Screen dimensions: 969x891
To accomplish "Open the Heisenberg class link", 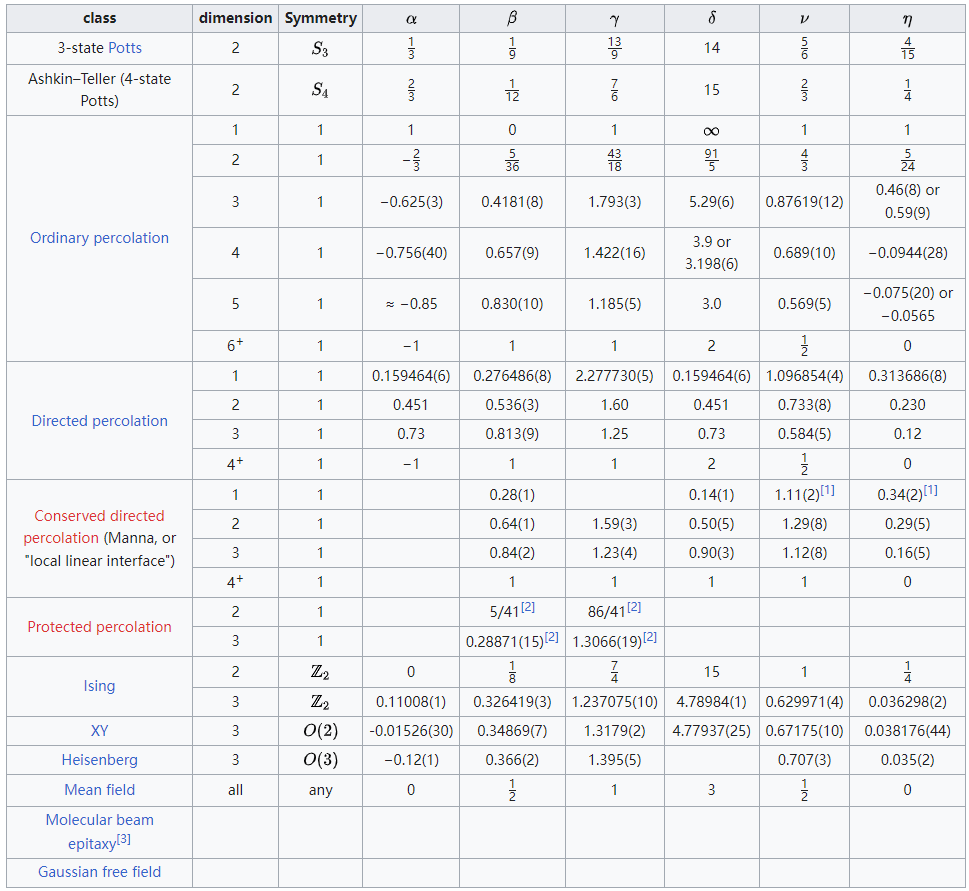I will click(99, 760).
